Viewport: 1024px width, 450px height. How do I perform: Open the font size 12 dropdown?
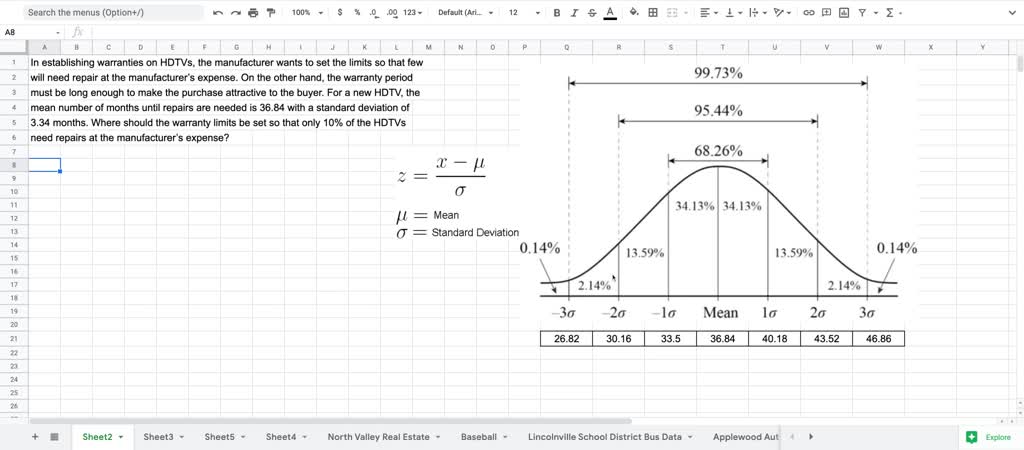524,12
